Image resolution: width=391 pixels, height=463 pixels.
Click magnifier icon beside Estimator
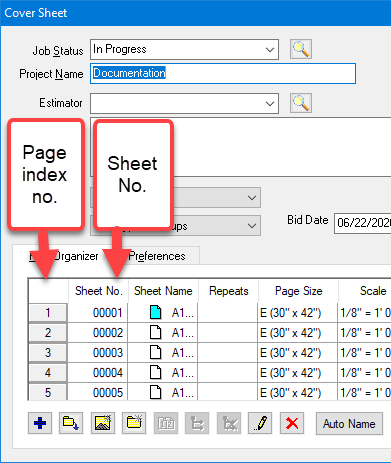(x=301, y=103)
